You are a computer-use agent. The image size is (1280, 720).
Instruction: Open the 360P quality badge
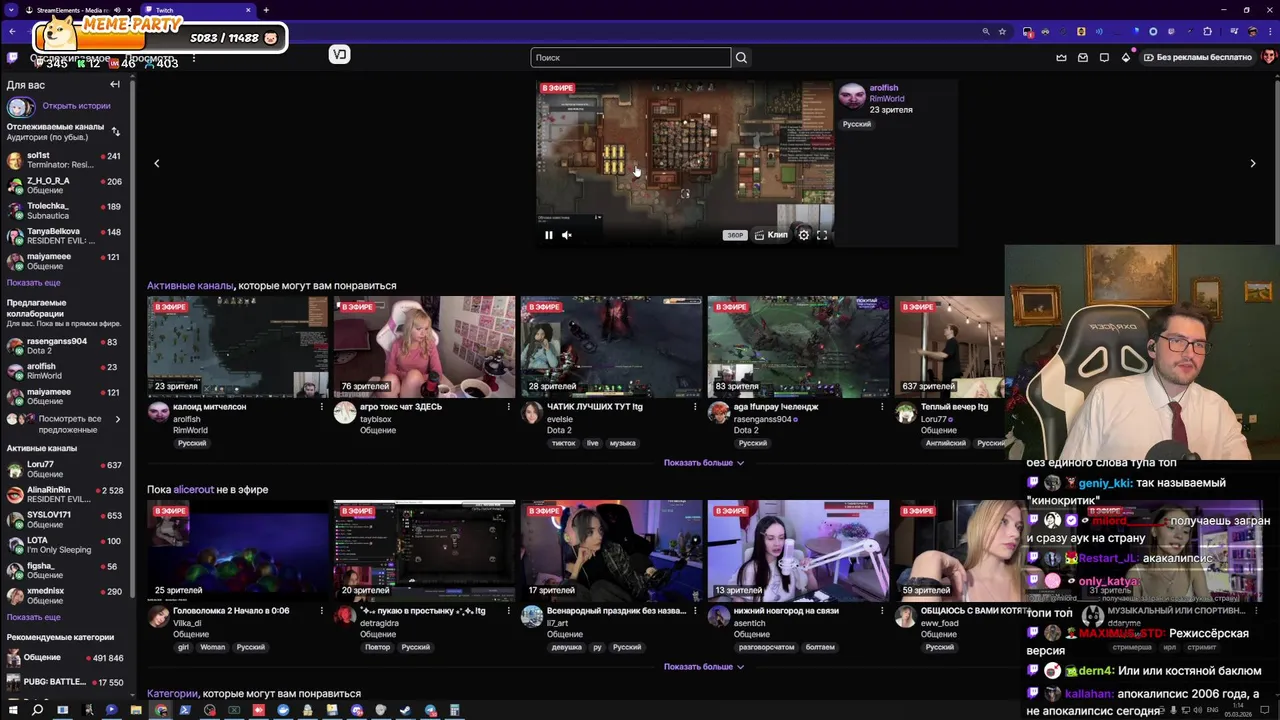pyautogui.click(x=735, y=235)
